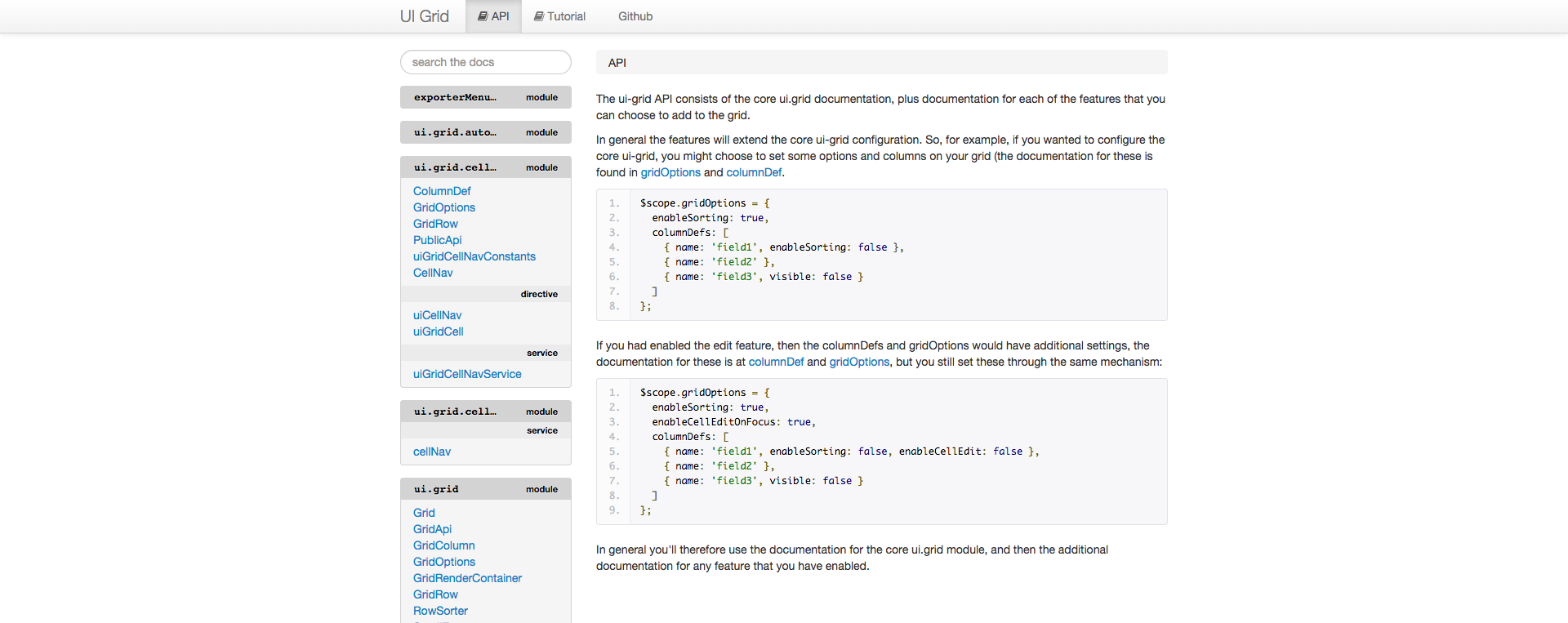This screenshot has width=1568, height=623.
Task: Focus the search the docs field
Action: [486, 62]
